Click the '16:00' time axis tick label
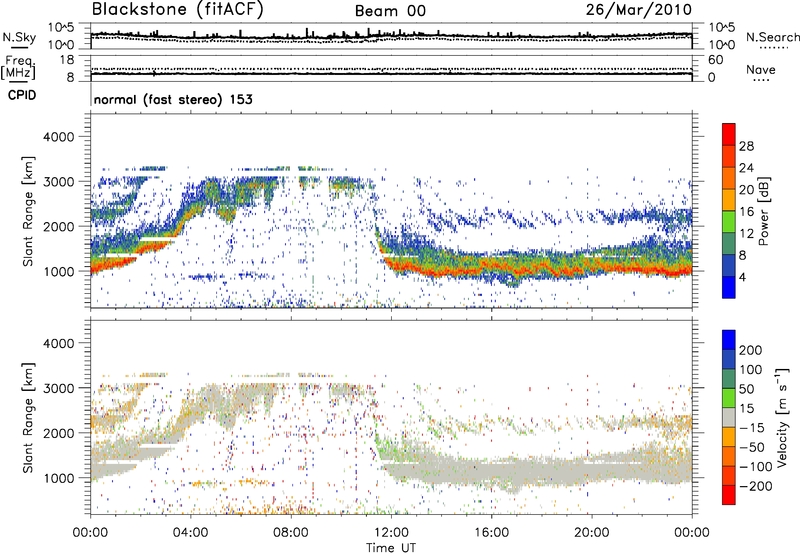The image size is (800, 554). click(491, 533)
